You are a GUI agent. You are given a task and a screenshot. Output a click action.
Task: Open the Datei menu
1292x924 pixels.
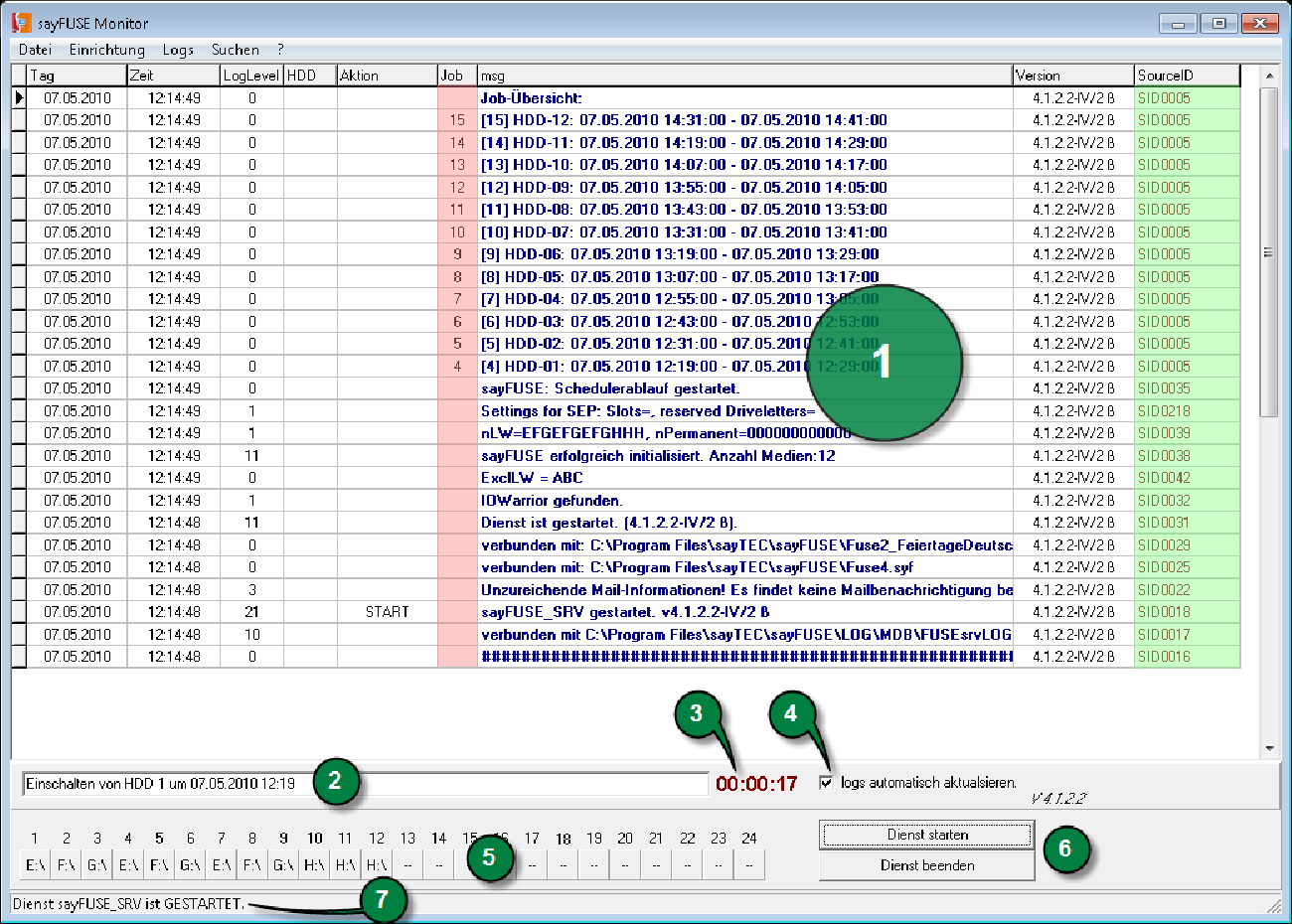(x=35, y=50)
